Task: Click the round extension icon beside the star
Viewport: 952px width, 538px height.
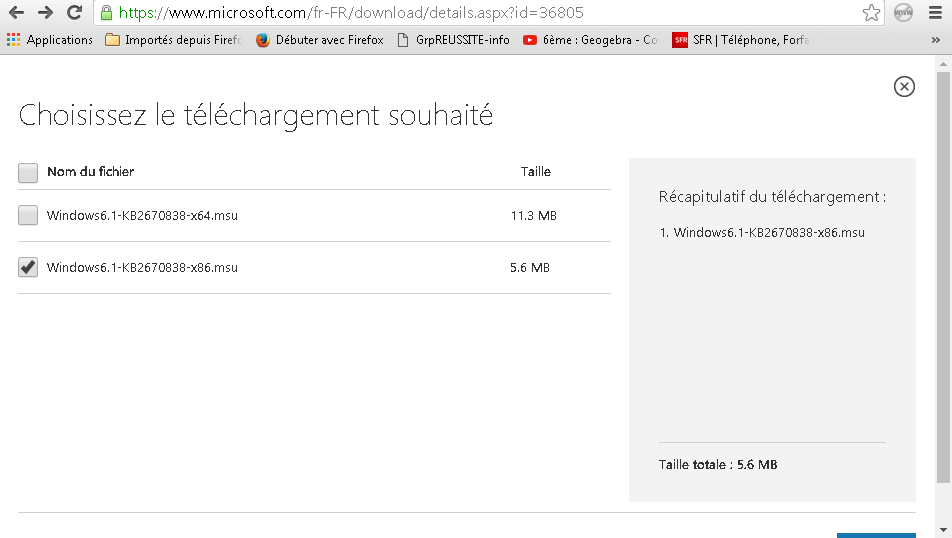Action: pos(903,13)
